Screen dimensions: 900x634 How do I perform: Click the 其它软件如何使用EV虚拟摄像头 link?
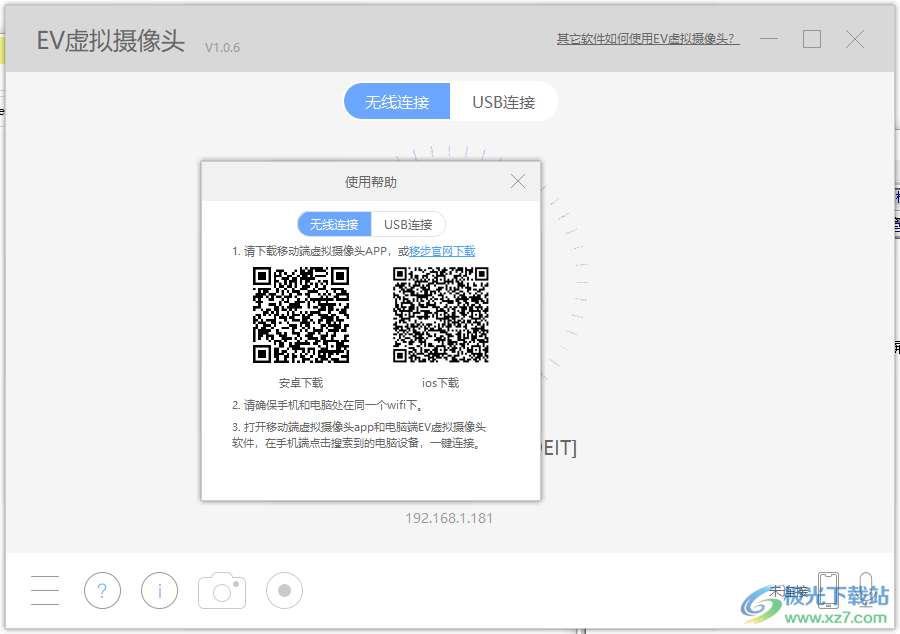pos(647,38)
